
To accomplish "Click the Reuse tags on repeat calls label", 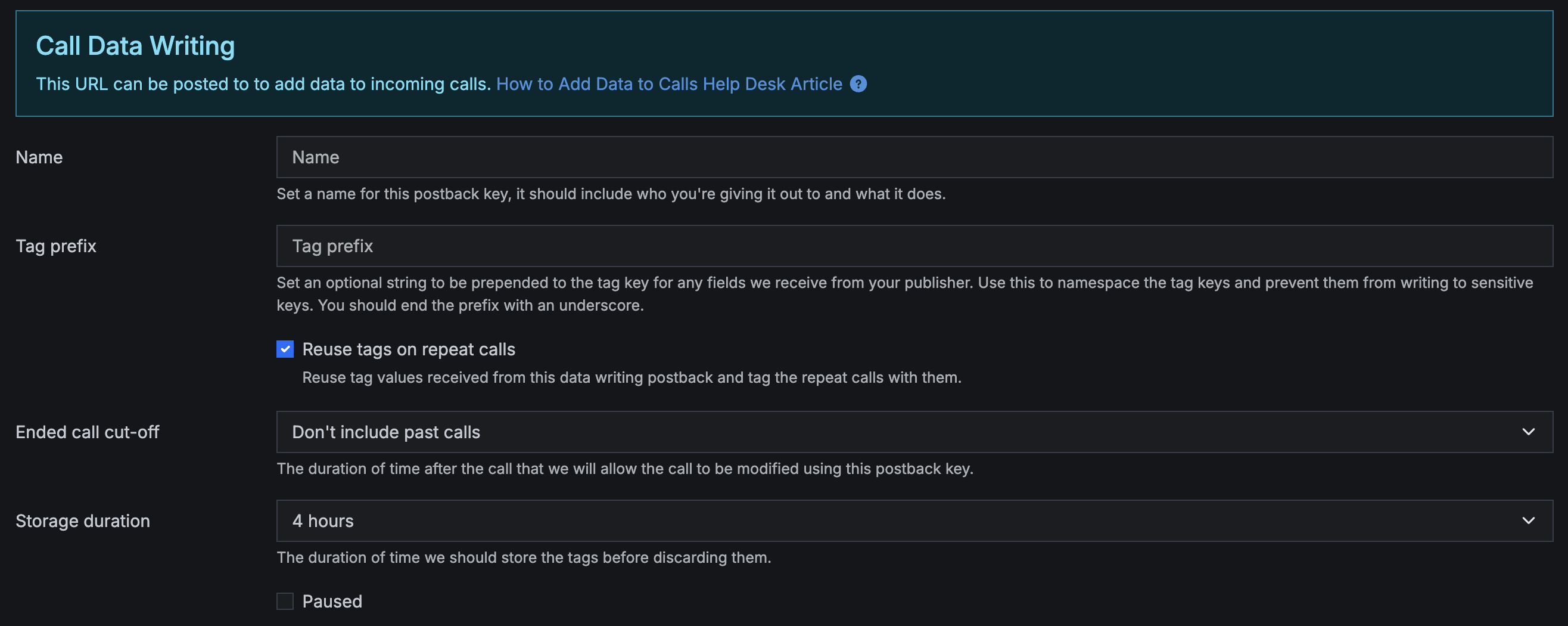I will (x=409, y=349).
